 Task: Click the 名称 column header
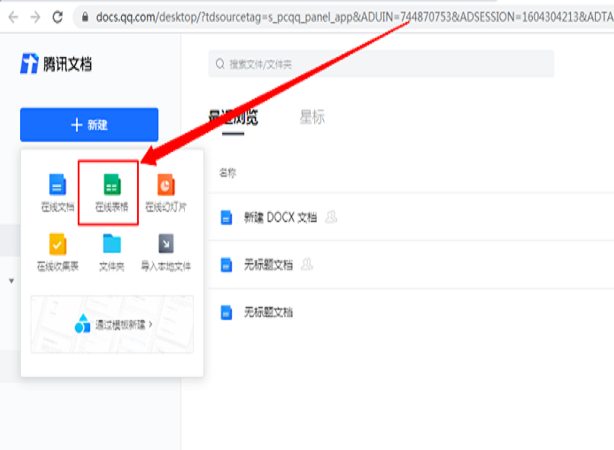pos(228,173)
